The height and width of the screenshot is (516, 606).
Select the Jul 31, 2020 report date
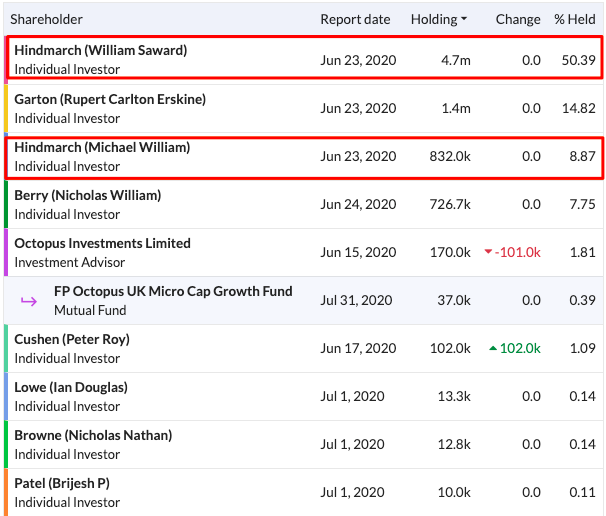356,300
